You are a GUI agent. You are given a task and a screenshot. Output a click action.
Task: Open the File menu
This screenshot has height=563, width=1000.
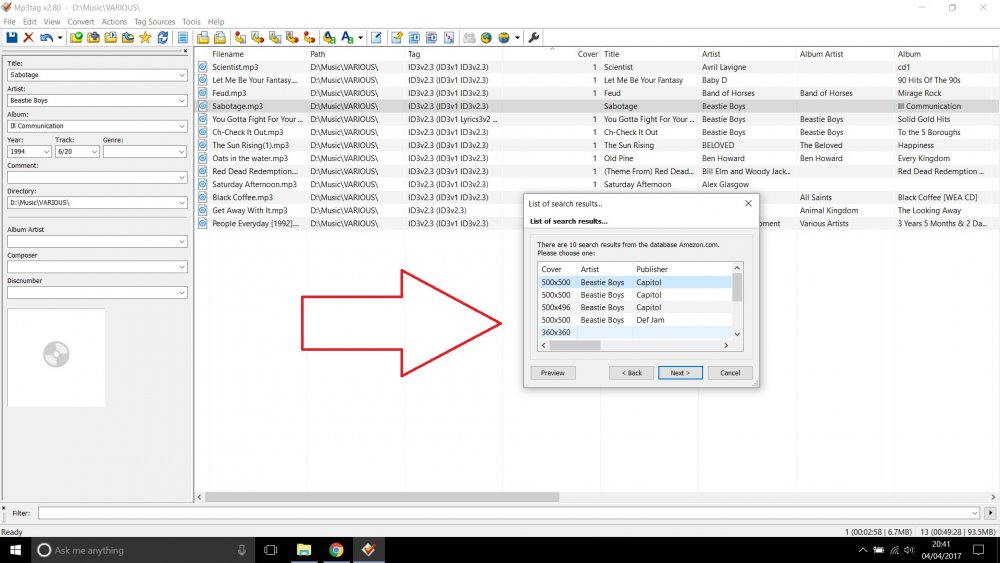click(10, 22)
